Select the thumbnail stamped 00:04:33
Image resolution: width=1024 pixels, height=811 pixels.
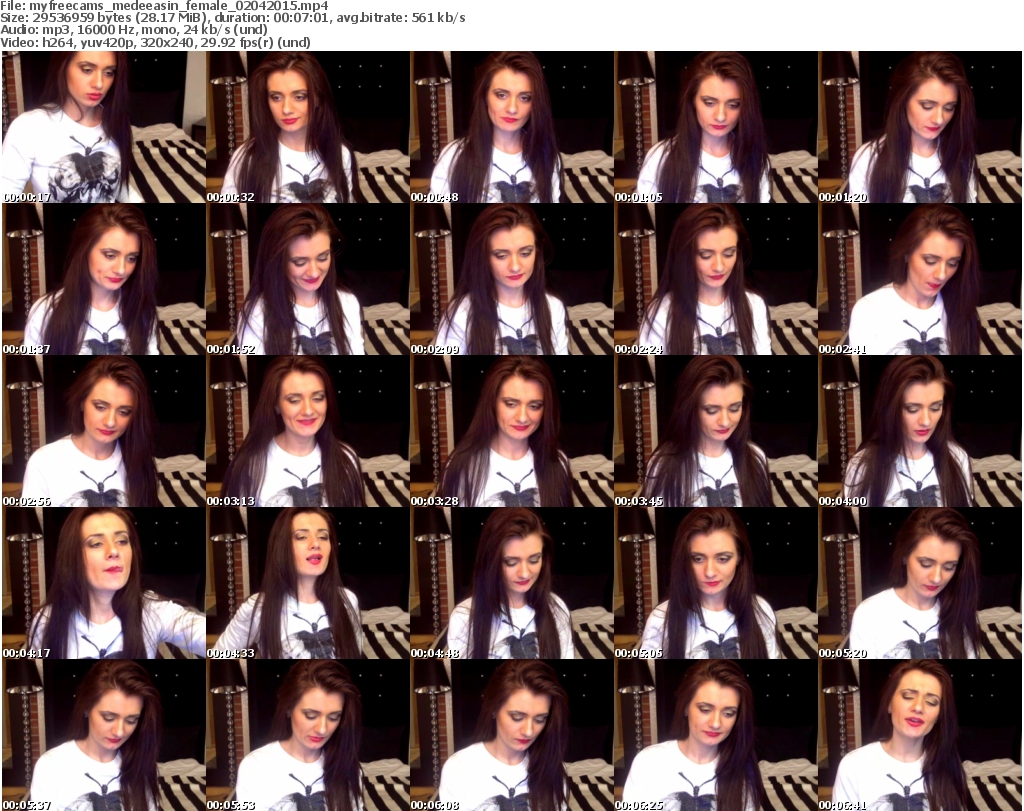(308, 583)
